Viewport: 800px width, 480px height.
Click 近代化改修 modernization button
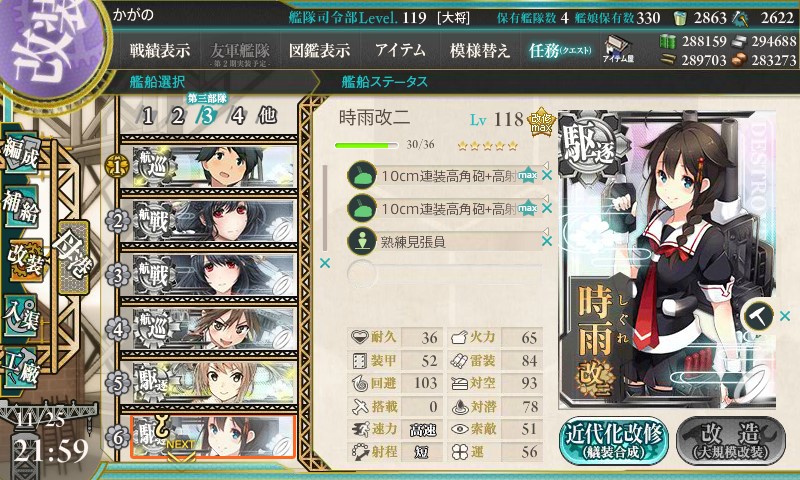[x=614, y=441]
